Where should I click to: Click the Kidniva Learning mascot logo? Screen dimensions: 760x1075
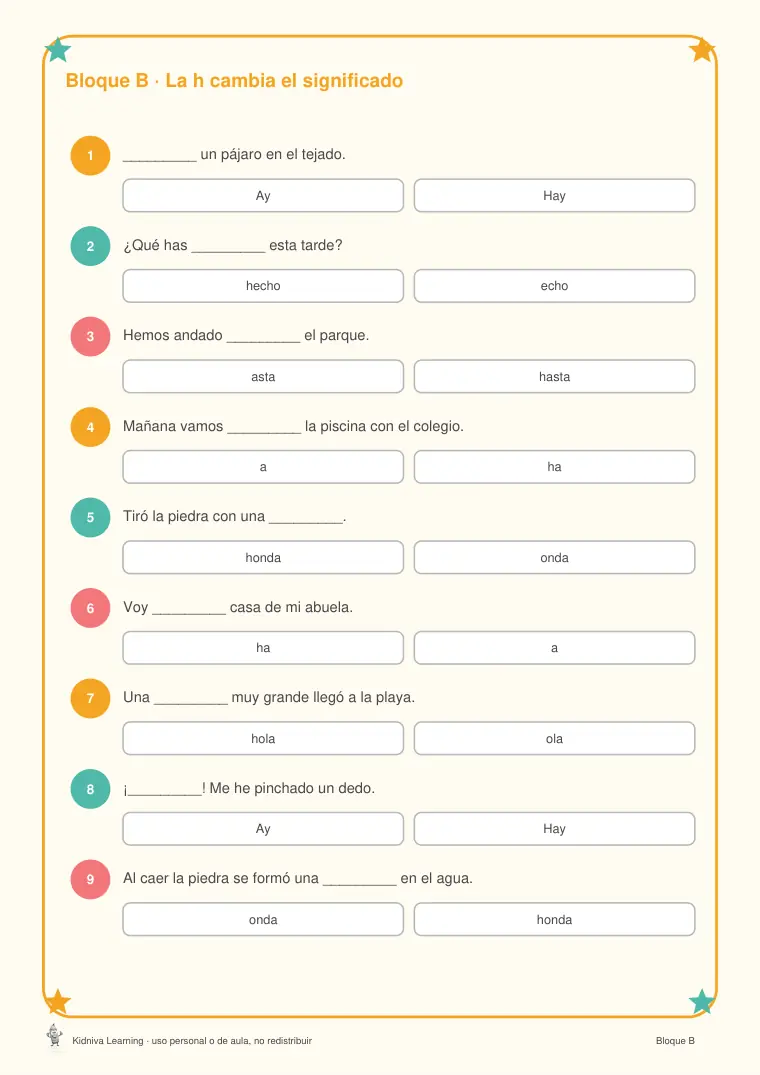54,1035
